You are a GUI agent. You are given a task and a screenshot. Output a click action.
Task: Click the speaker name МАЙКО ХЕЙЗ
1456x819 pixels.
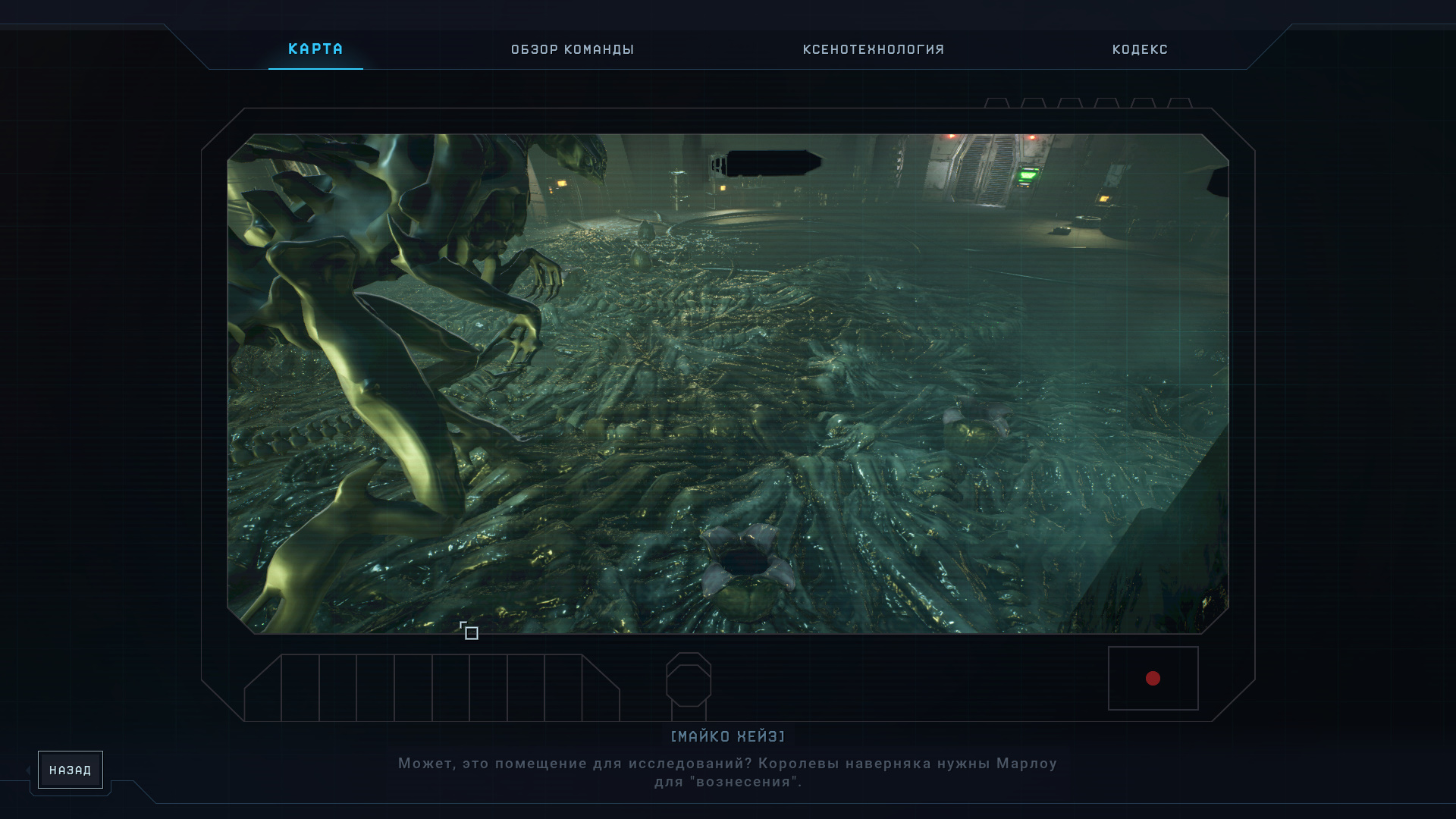pos(728,736)
